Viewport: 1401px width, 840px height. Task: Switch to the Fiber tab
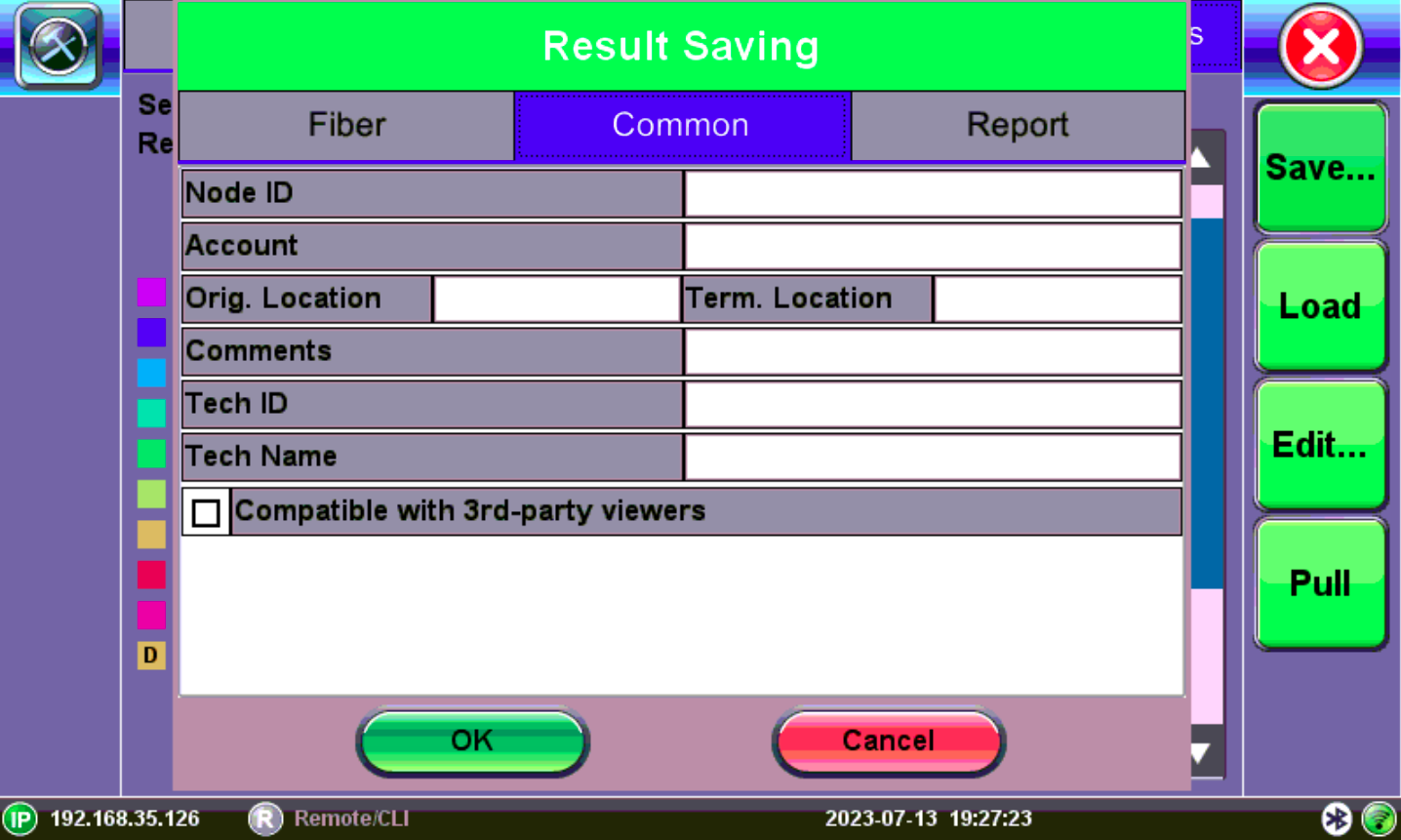[346, 125]
